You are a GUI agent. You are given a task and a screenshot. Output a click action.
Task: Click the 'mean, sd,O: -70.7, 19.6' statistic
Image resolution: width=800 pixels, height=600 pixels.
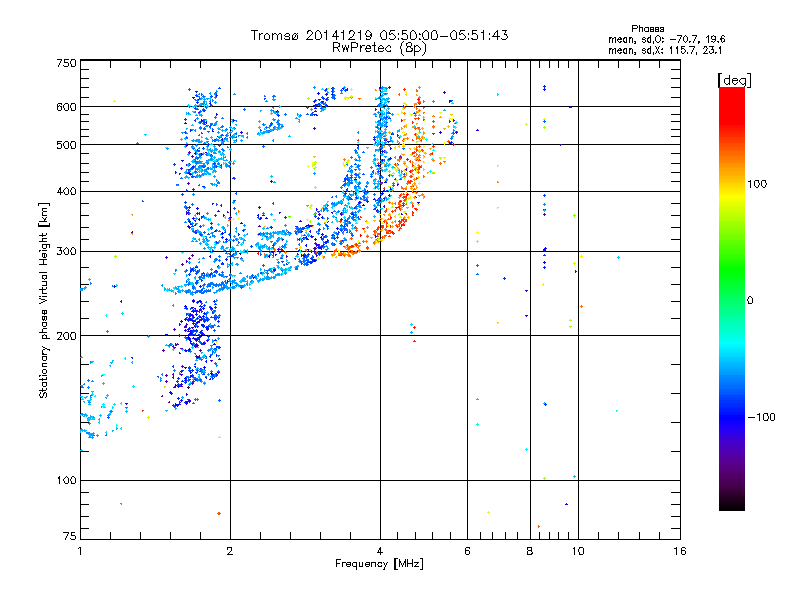pos(666,39)
